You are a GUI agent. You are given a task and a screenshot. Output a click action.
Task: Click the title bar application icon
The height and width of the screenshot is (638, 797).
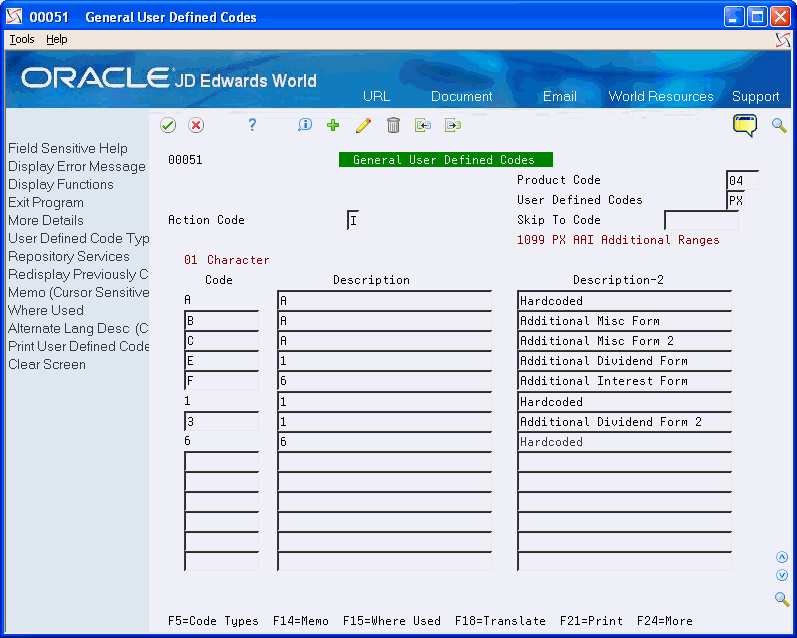point(14,17)
